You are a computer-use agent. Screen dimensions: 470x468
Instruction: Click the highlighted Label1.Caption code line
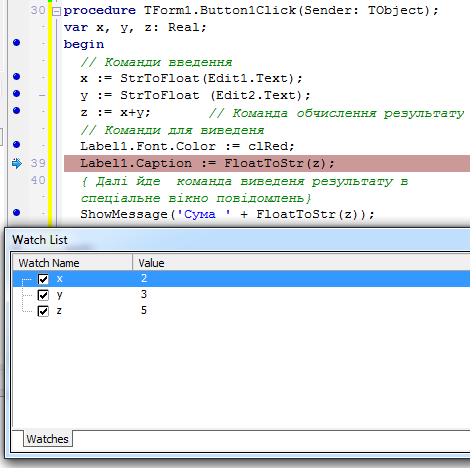tap(267, 163)
